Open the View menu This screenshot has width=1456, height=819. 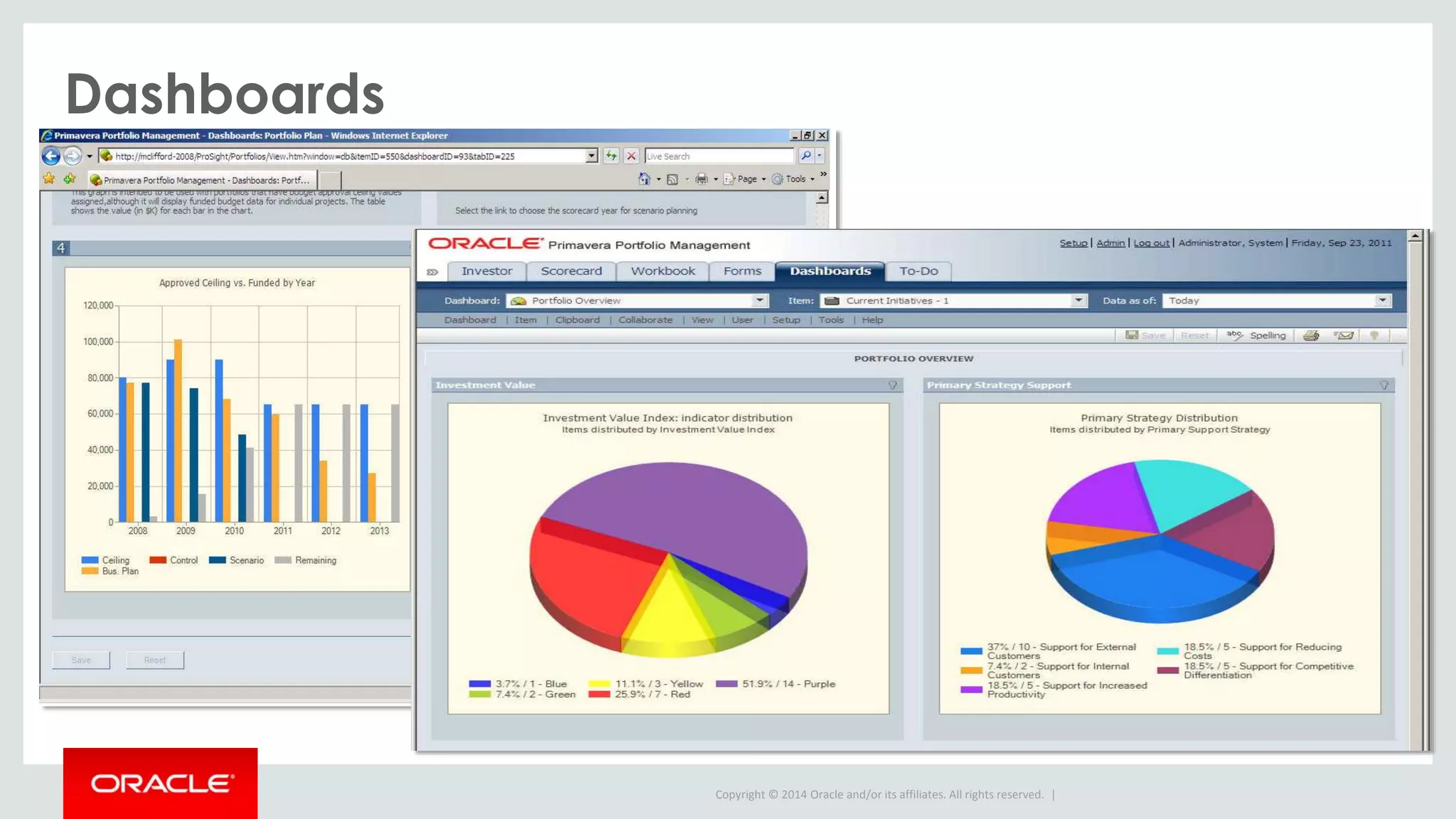[702, 320]
